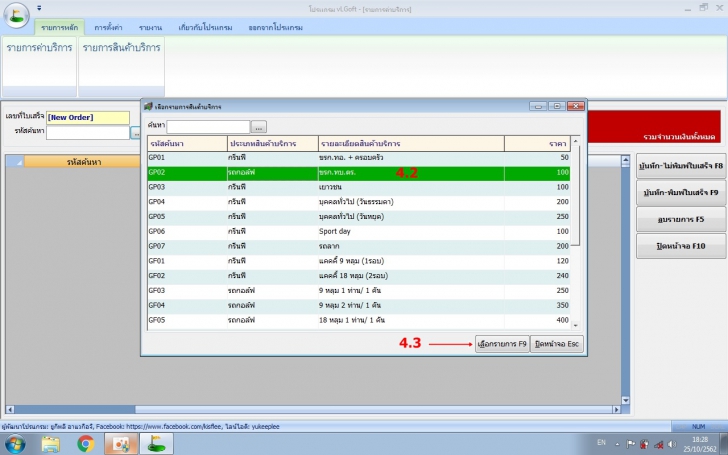Open the รายงาน ribbon tab
The width and height of the screenshot is (728, 455).
pyautogui.click(x=150, y=27)
